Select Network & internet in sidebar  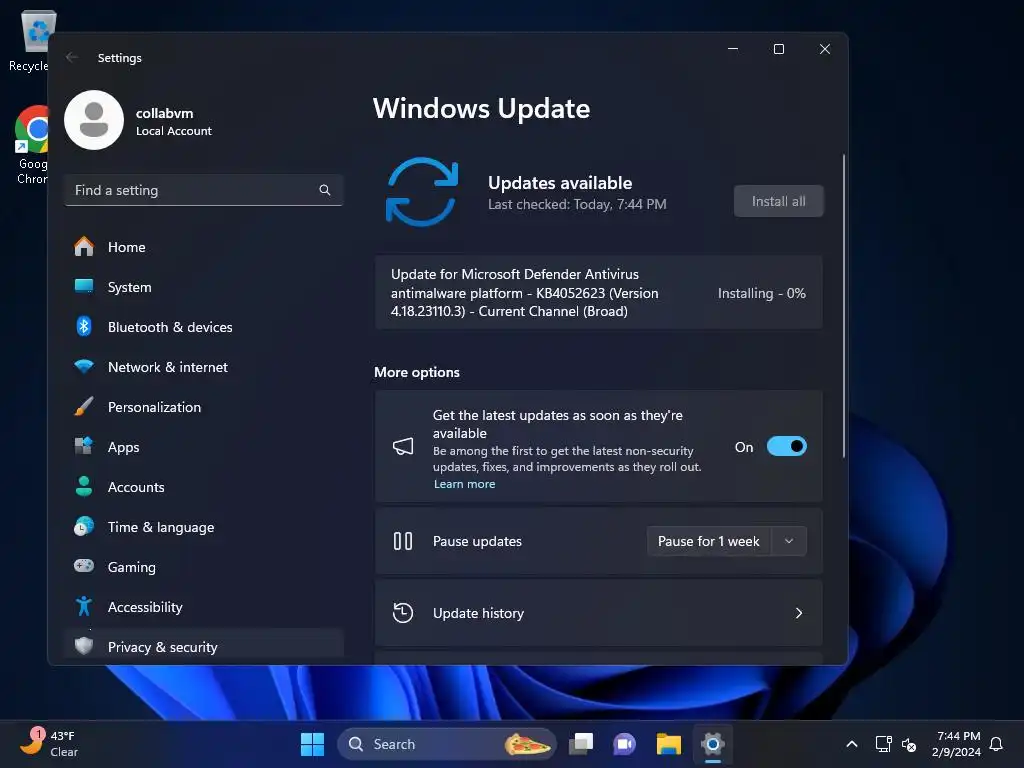pyautogui.click(x=204, y=367)
